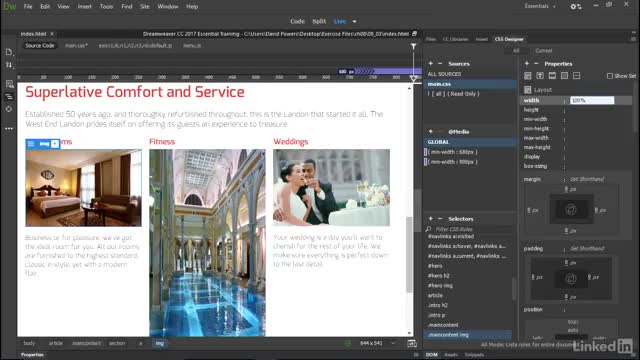Open the Insert menu
The image size is (640, 360).
point(84,7)
